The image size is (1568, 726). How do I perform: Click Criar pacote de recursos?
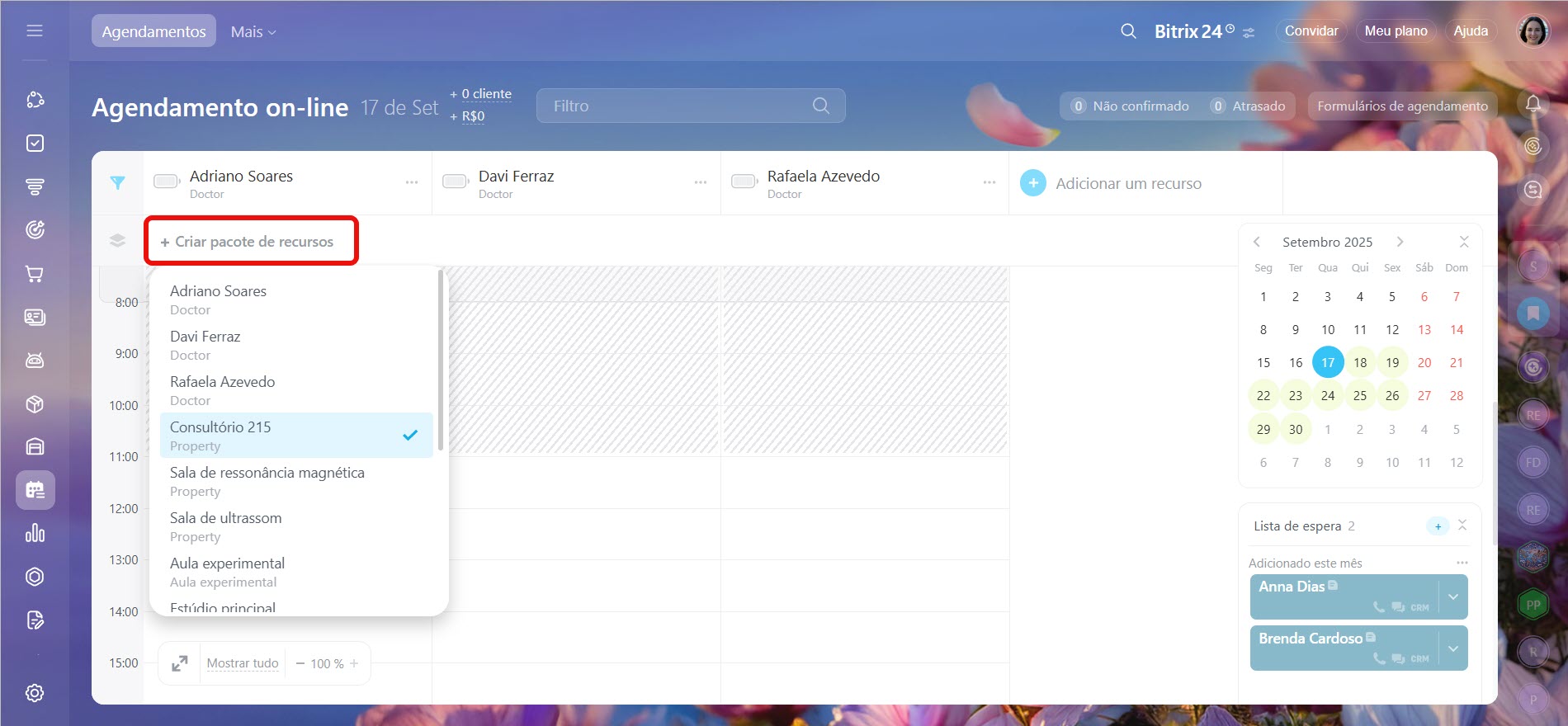pos(248,242)
